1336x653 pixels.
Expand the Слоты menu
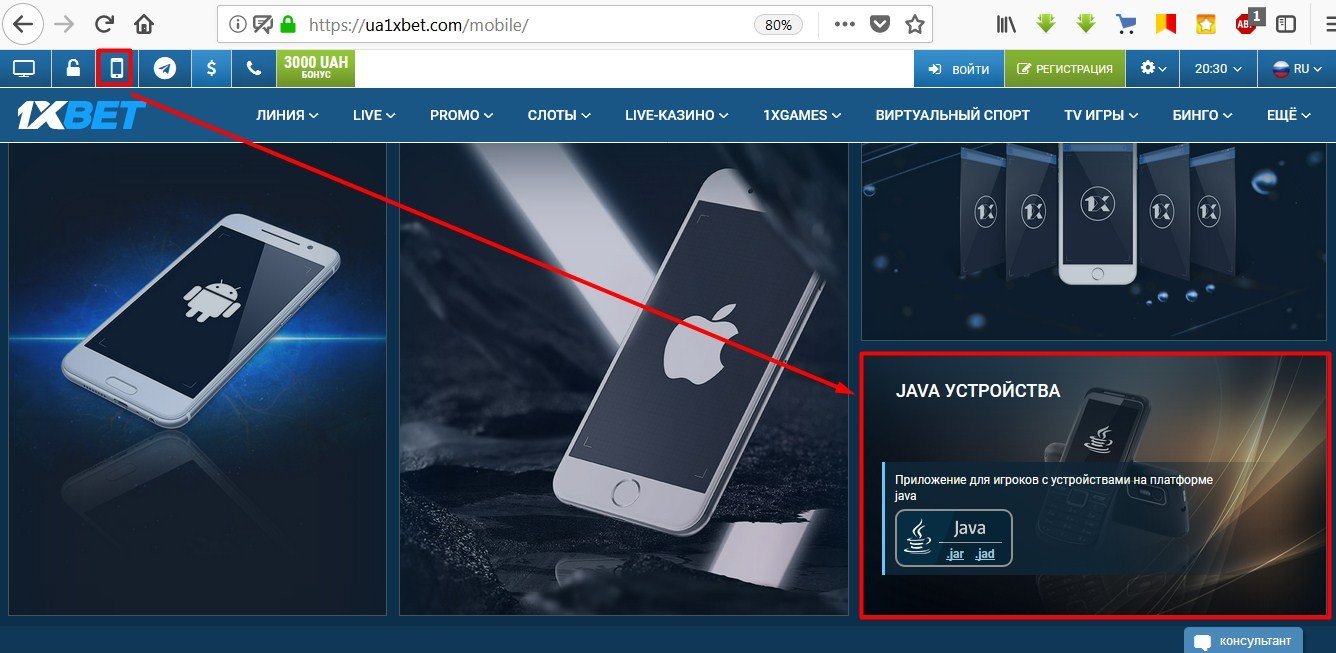tap(559, 115)
